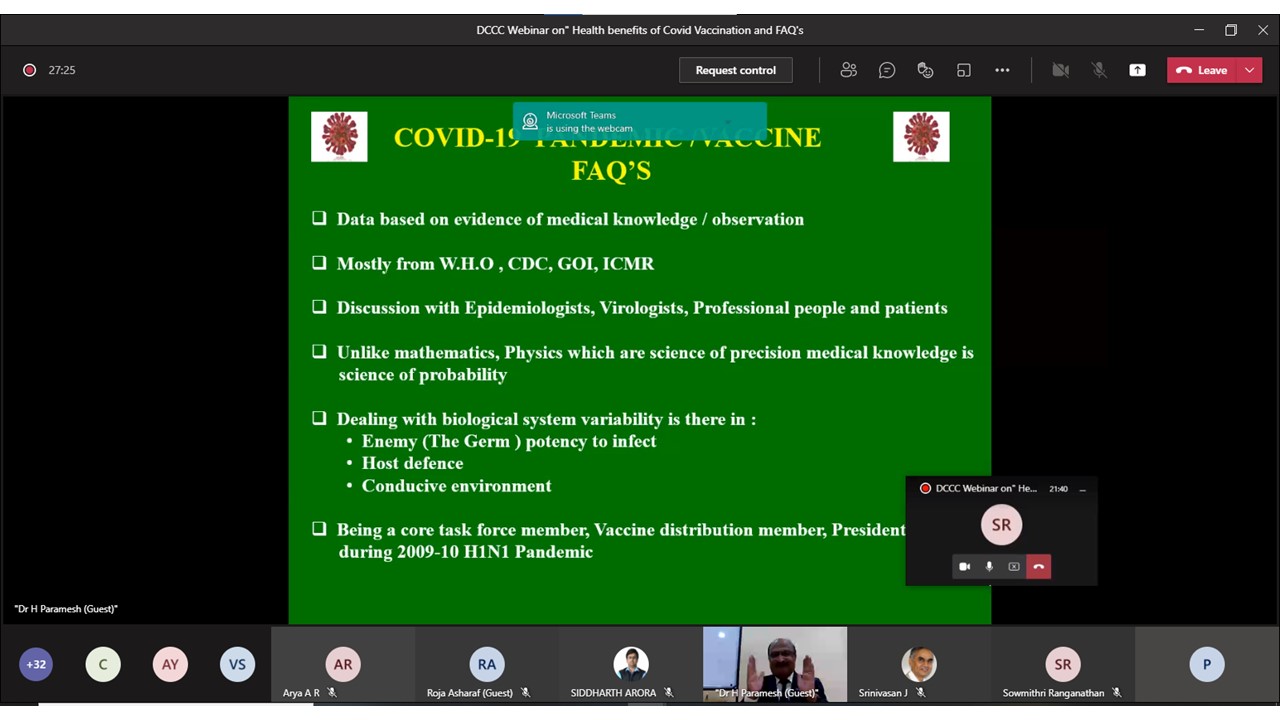Select the Request control button

[736, 70]
